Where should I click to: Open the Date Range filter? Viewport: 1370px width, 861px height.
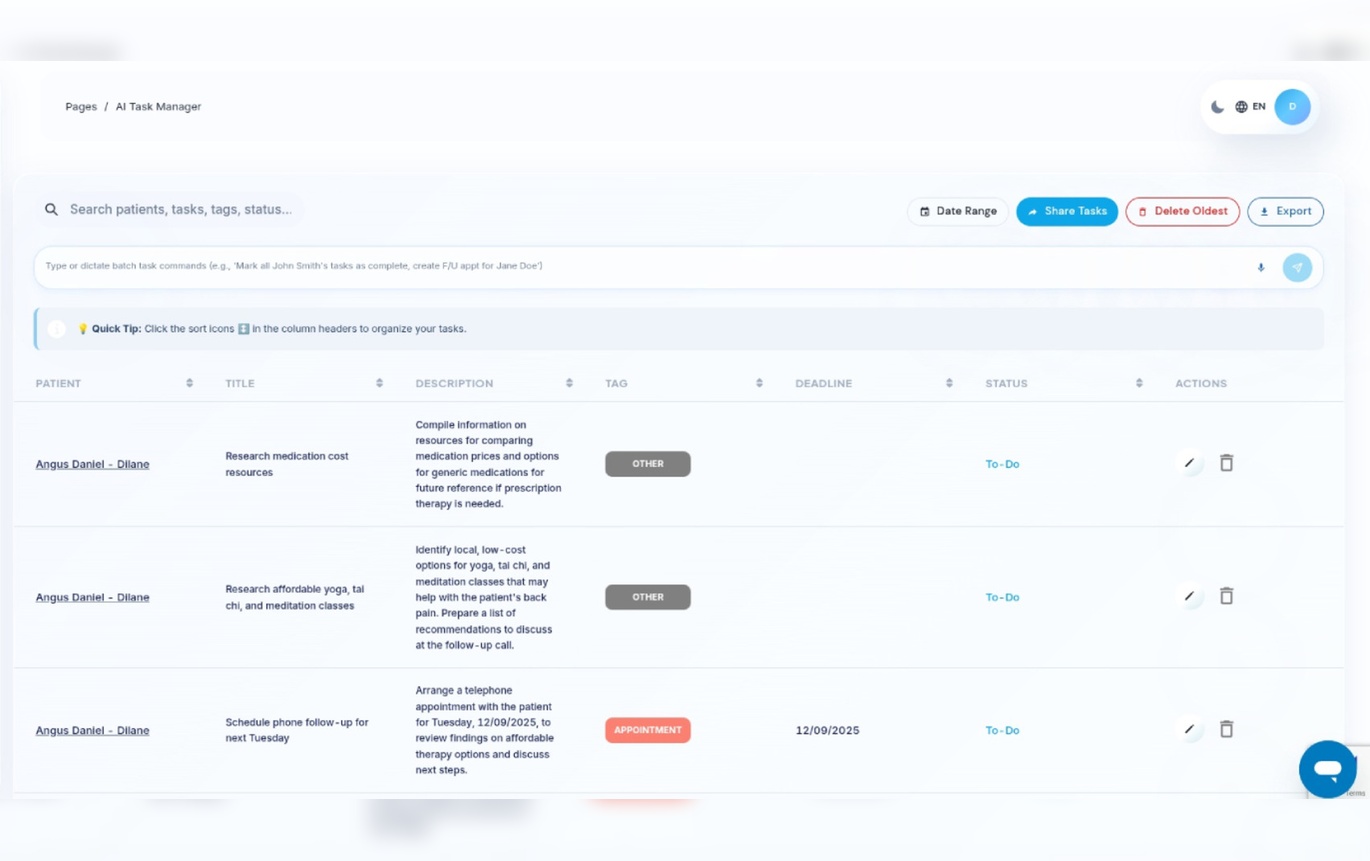pyautogui.click(x=958, y=211)
